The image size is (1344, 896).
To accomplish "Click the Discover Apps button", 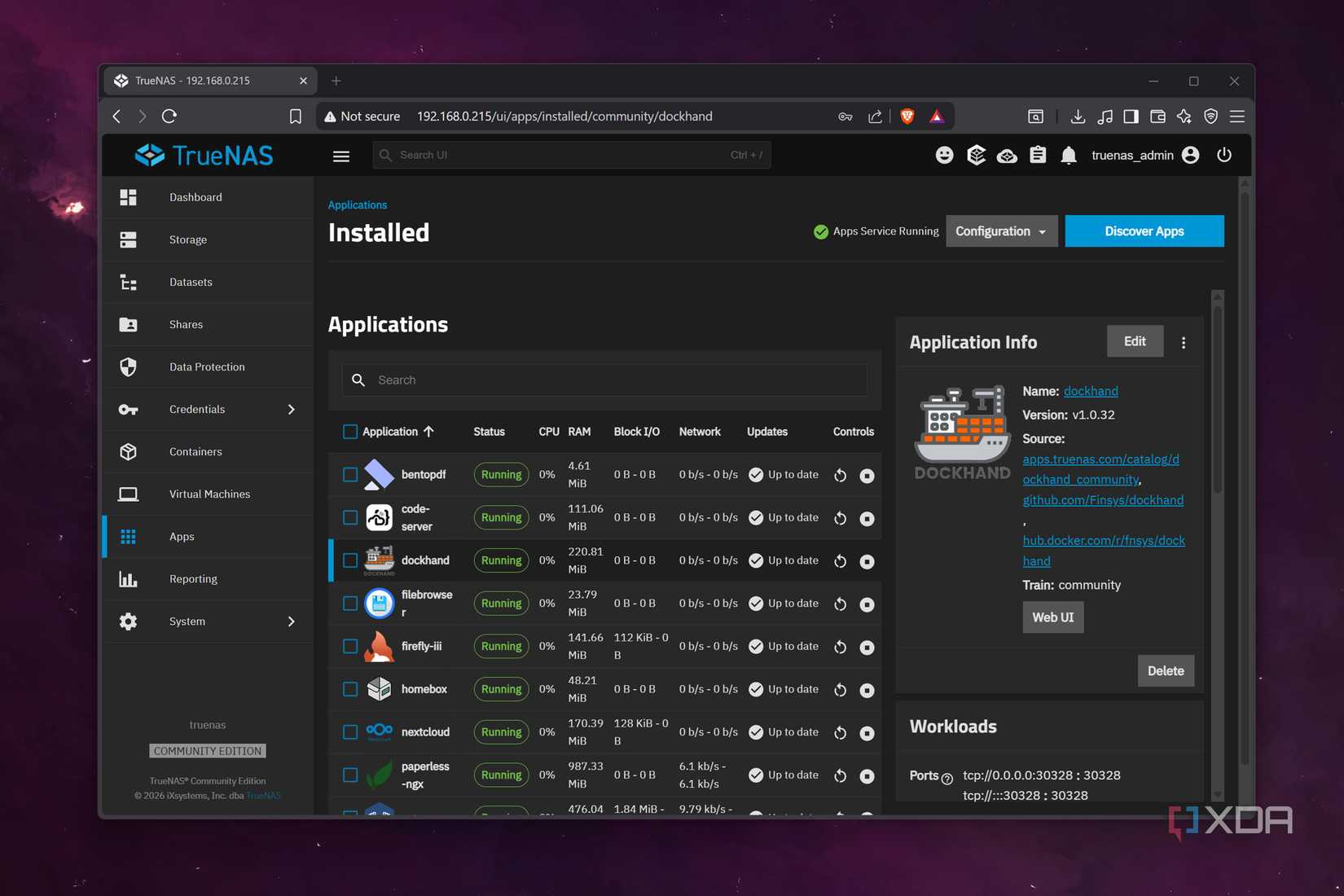I will 1144,231.
